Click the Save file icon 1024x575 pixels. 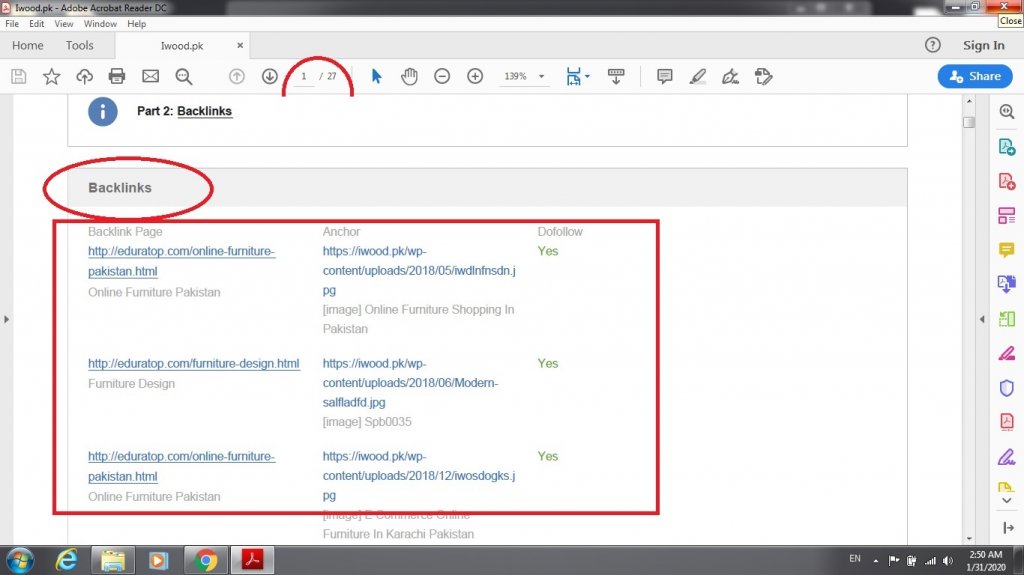tap(19, 76)
